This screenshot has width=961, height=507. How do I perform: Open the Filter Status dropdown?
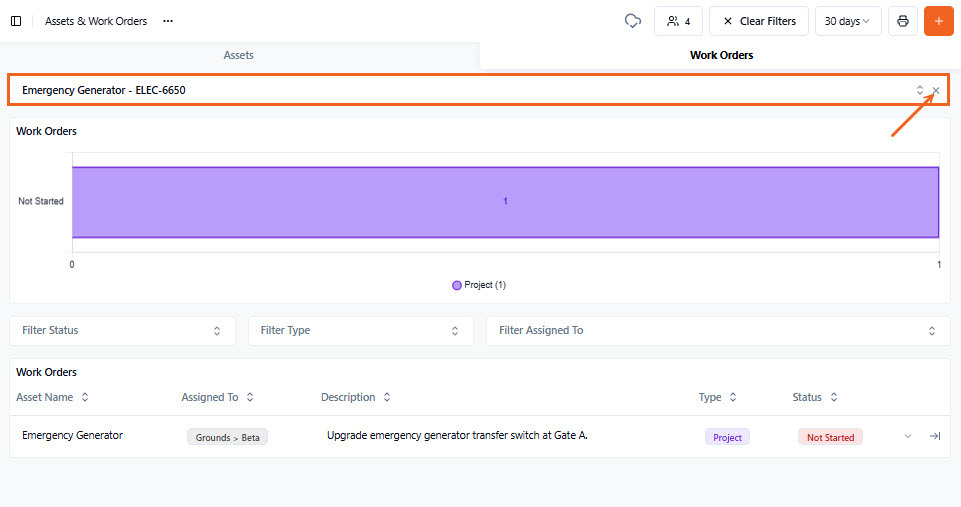pyautogui.click(x=123, y=330)
